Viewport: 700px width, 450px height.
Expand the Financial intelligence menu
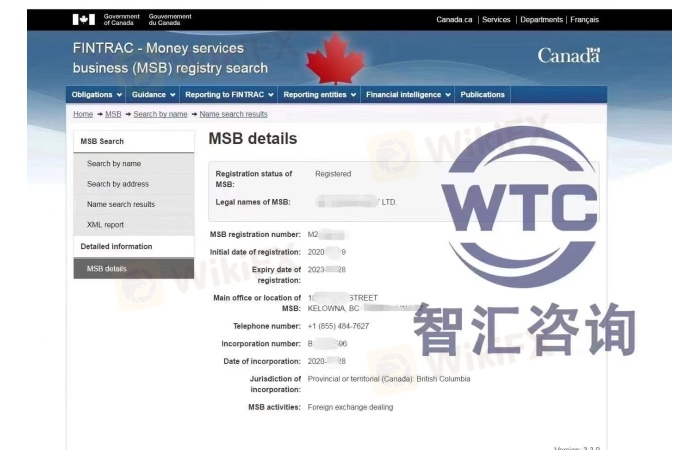click(408, 95)
